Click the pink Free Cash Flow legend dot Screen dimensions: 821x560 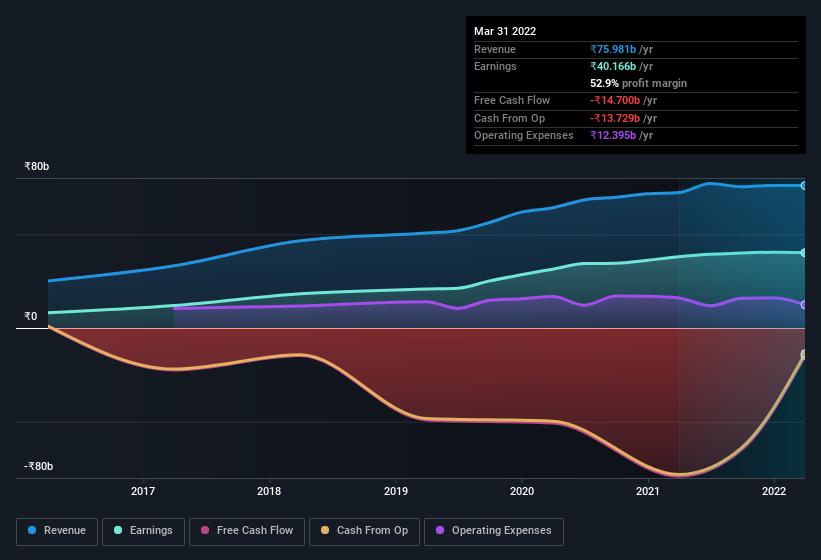(x=205, y=530)
